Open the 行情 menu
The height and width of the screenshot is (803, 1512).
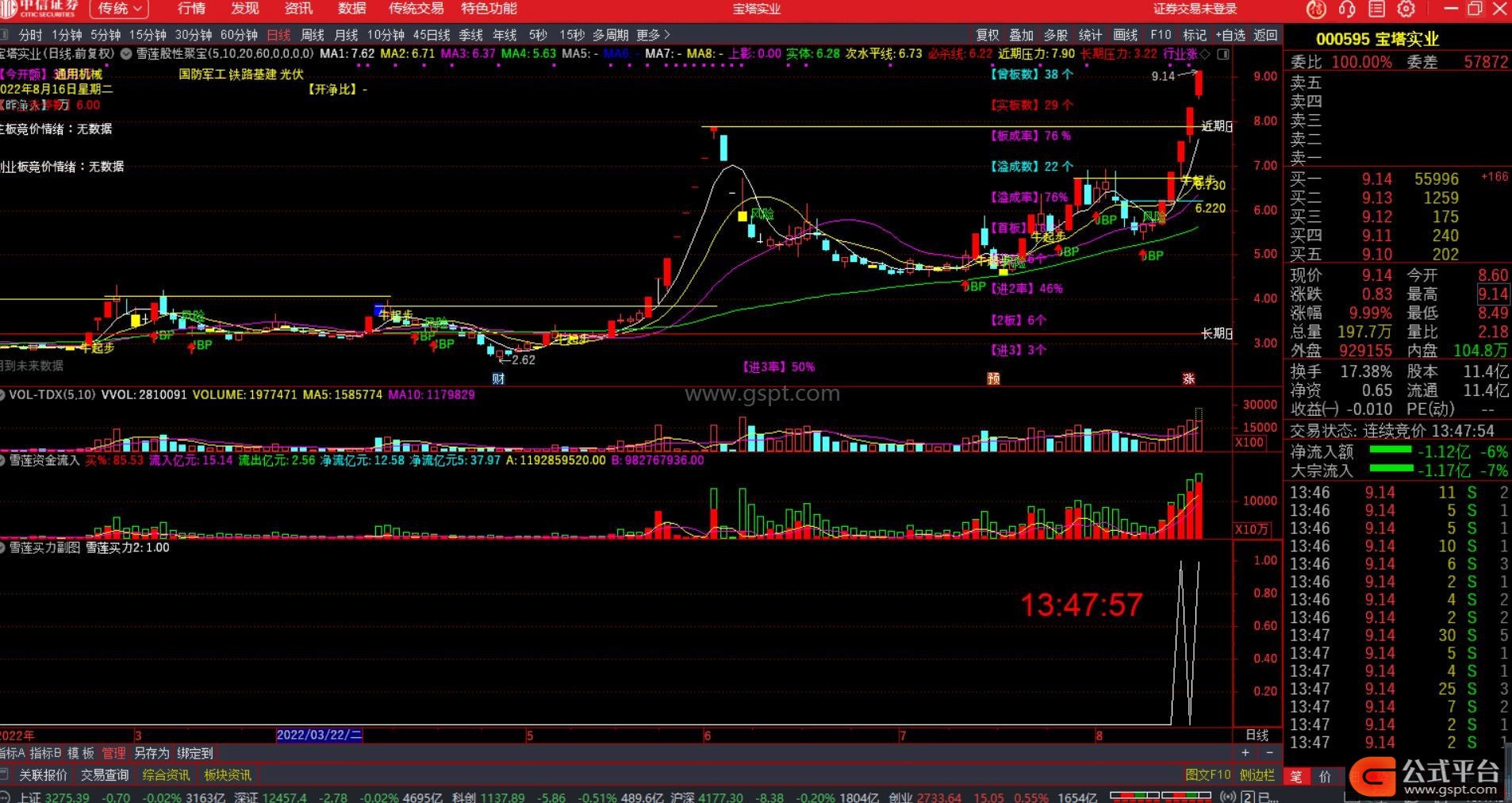(x=191, y=9)
